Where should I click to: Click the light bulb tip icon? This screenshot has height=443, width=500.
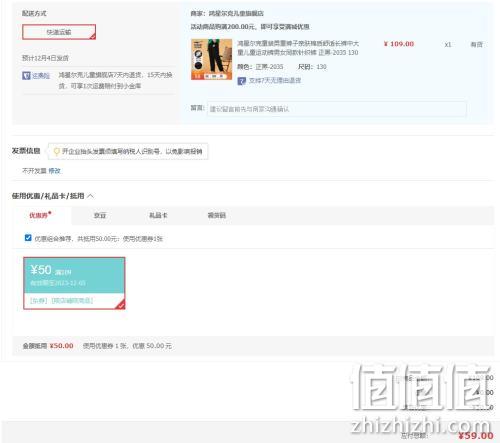[56, 151]
